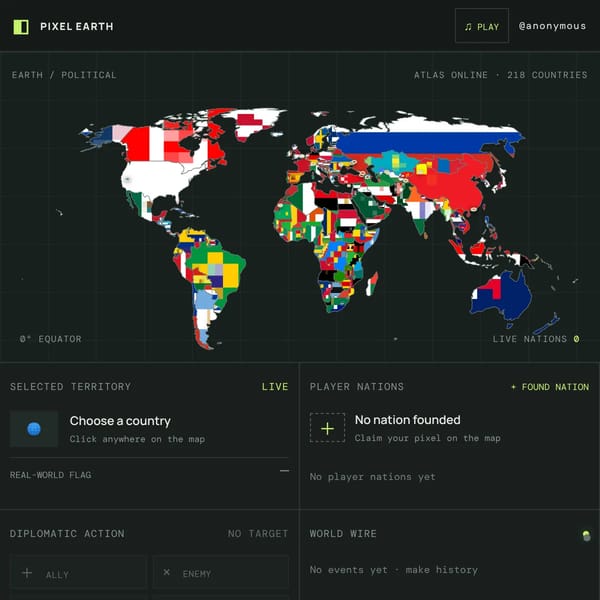Click 'No player nations yet' text
Viewport: 600px width, 600px height.
point(372,477)
